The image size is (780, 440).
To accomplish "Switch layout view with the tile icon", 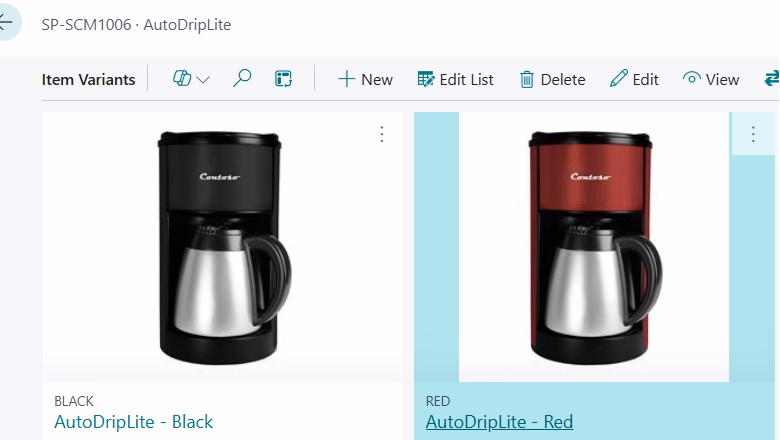I will coord(284,79).
